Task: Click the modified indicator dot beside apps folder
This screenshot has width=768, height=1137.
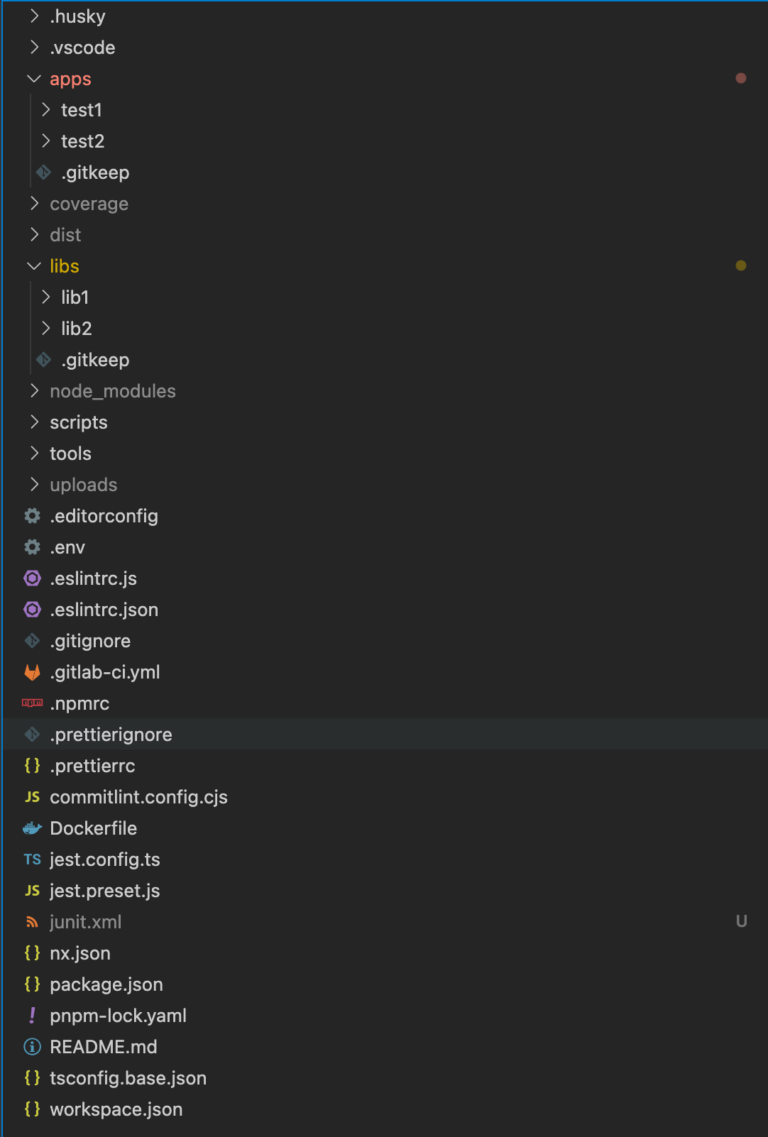Action: [x=740, y=78]
